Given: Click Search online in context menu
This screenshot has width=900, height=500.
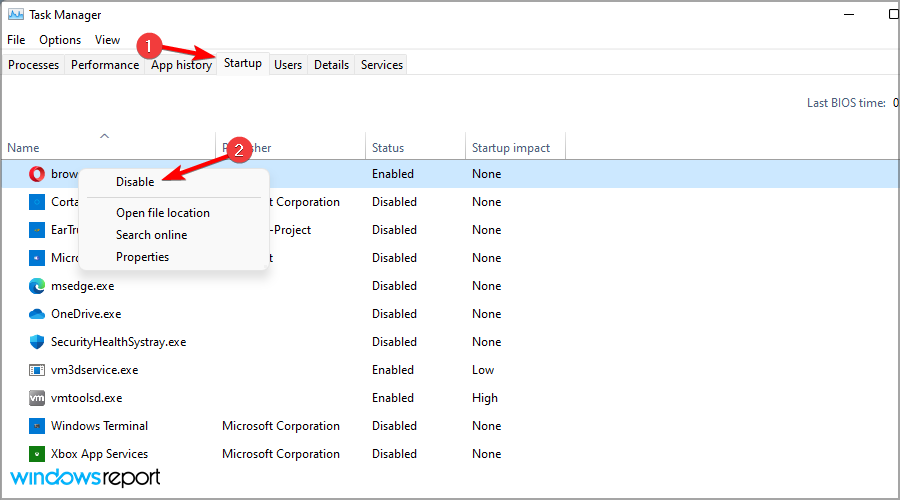Looking at the screenshot, I should tap(152, 235).
